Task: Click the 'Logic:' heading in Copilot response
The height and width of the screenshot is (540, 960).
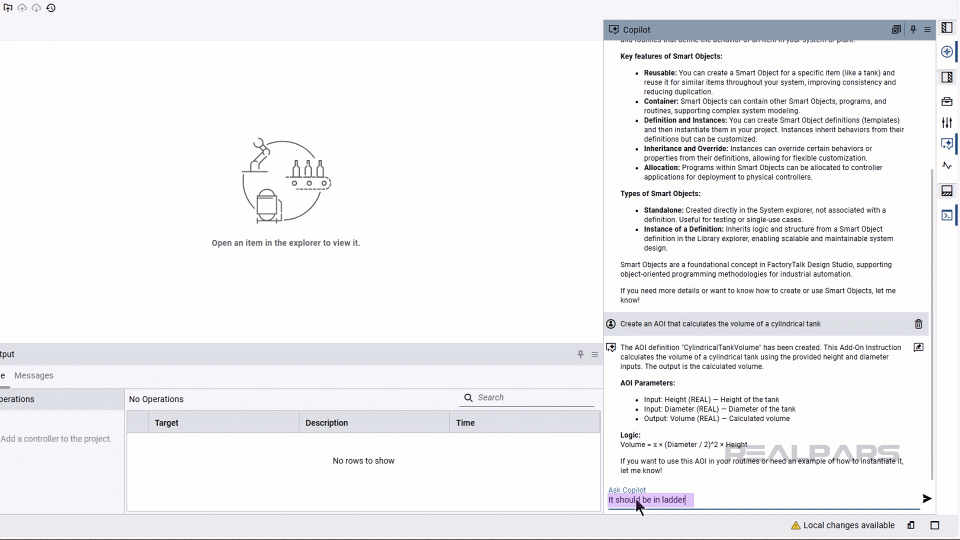Action: (x=630, y=435)
